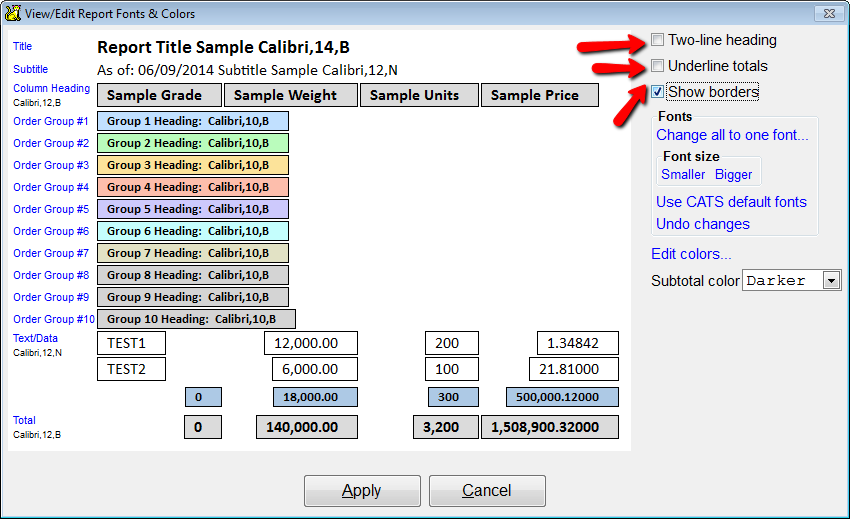Click the Order Group #2 label
This screenshot has height=519, width=850.
pos(51,143)
